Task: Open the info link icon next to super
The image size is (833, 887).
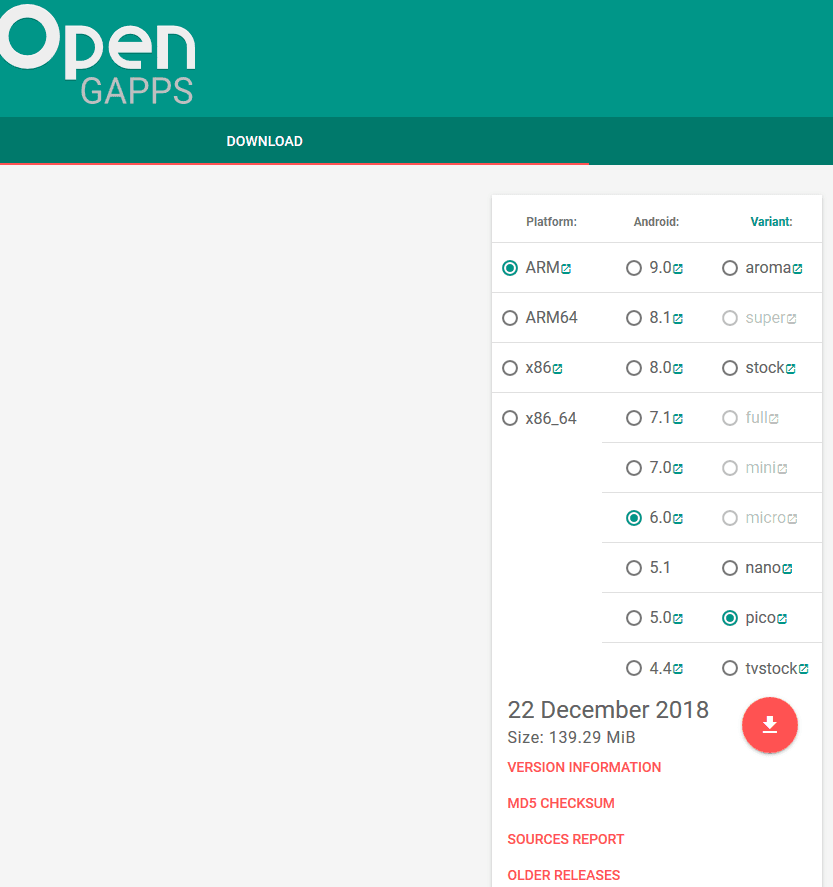Action: (791, 318)
